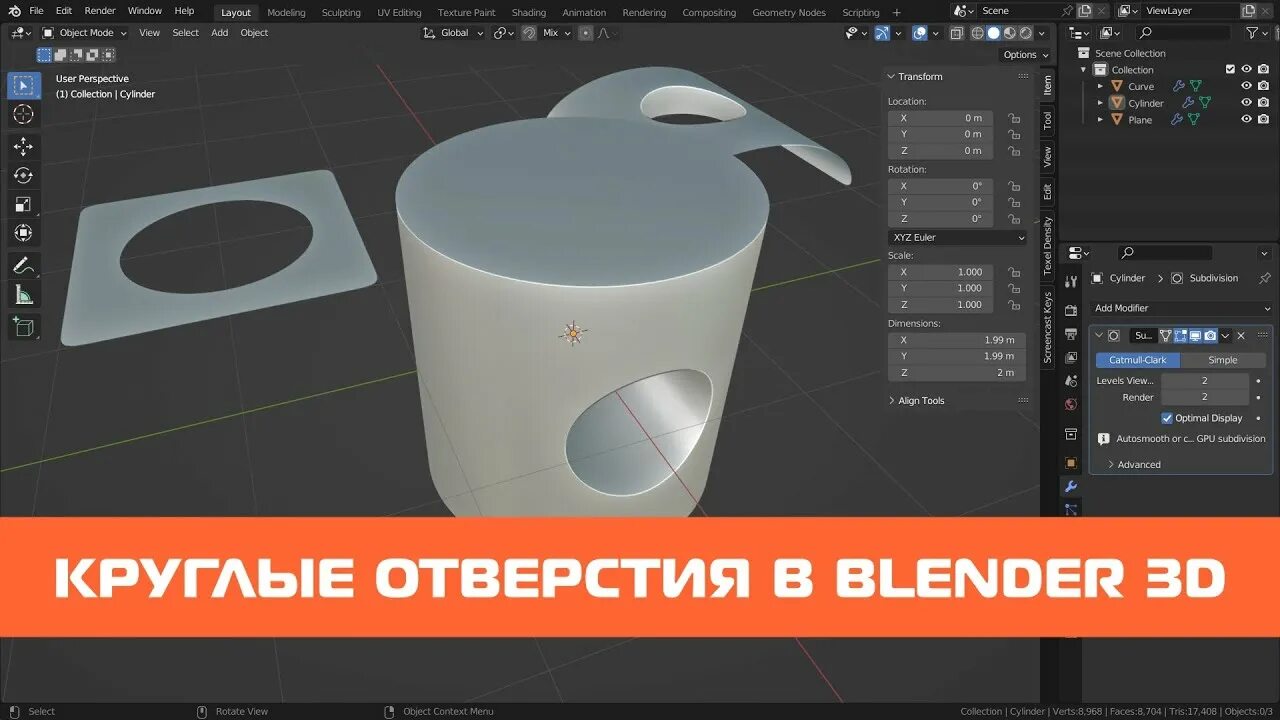The width and height of the screenshot is (1280, 720).
Task: Select the Rotate tool
Action: 23,176
